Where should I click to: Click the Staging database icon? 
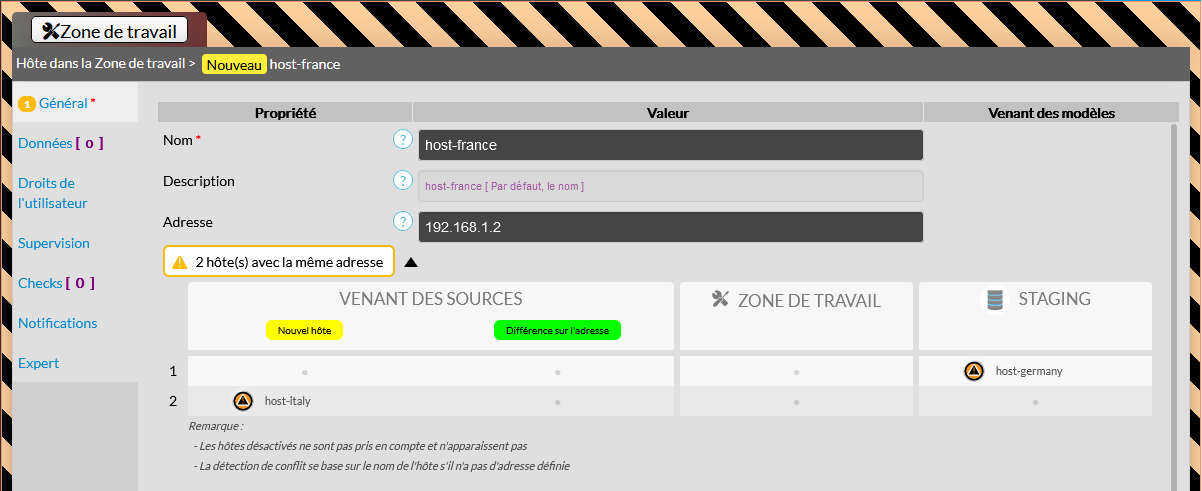pyautogui.click(x=994, y=299)
